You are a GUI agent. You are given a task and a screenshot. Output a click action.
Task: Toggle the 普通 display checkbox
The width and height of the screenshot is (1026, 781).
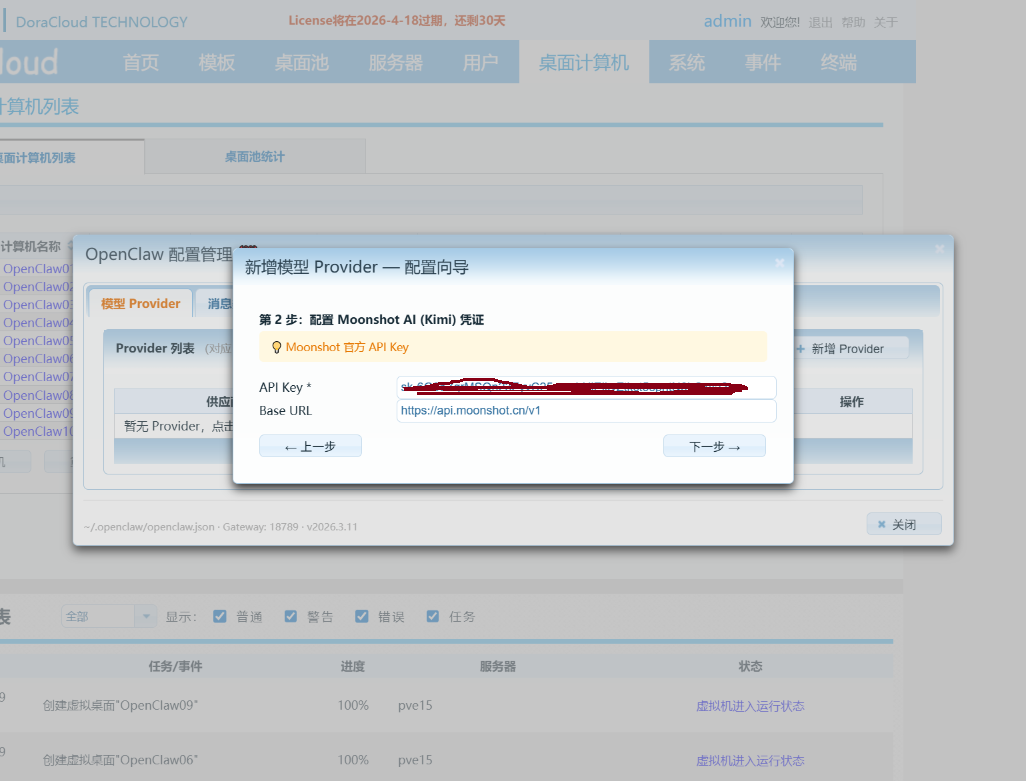pos(220,616)
